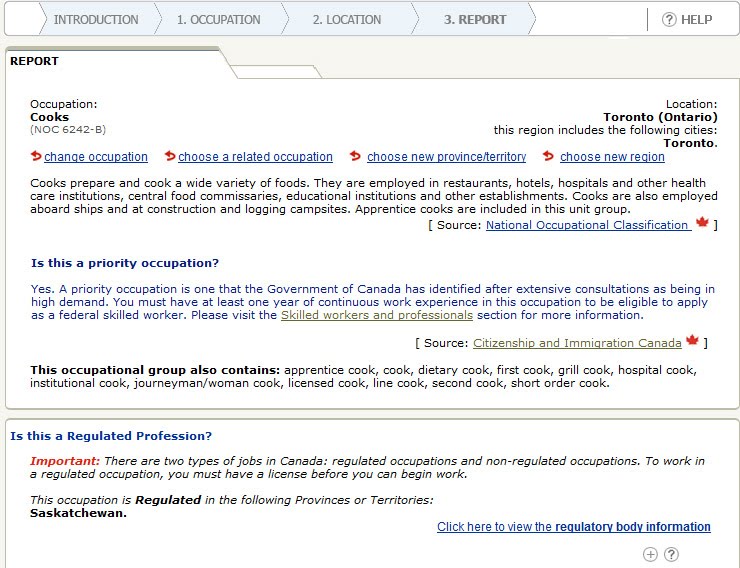Click the heading Is this a Regulated Profession?

(x=111, y=436)
